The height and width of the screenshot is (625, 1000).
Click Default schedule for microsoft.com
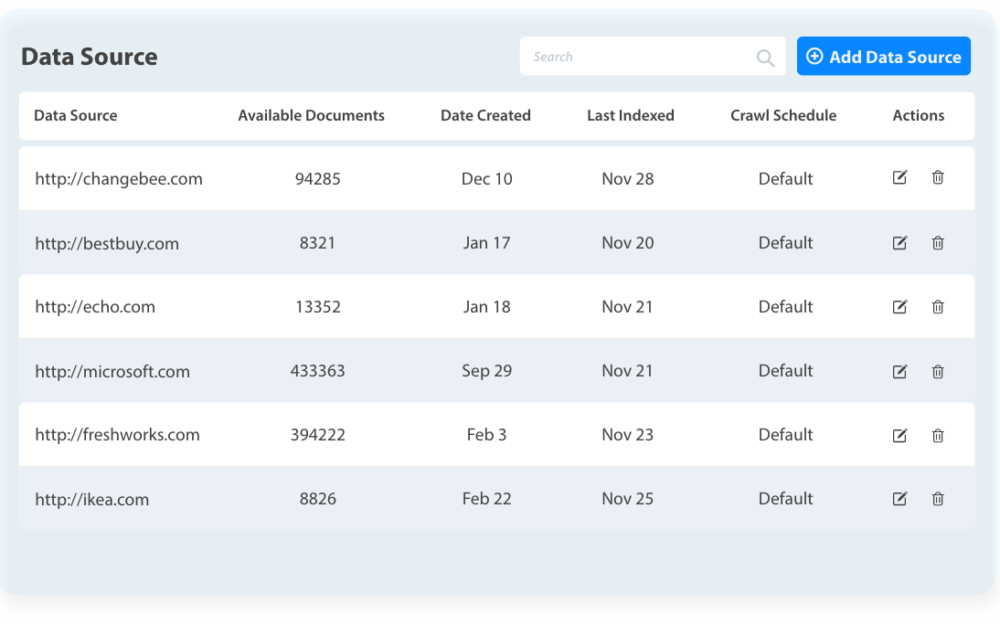[785, 371]
